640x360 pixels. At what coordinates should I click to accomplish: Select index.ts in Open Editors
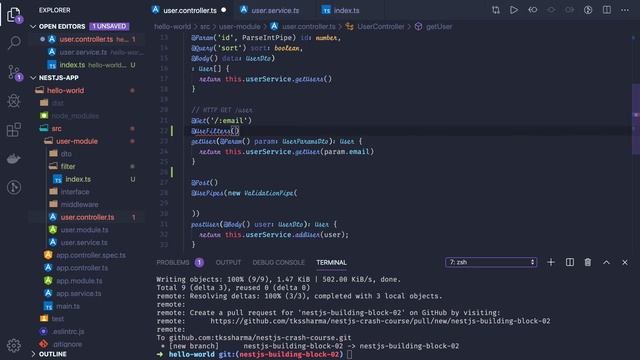tap(72, 65)
